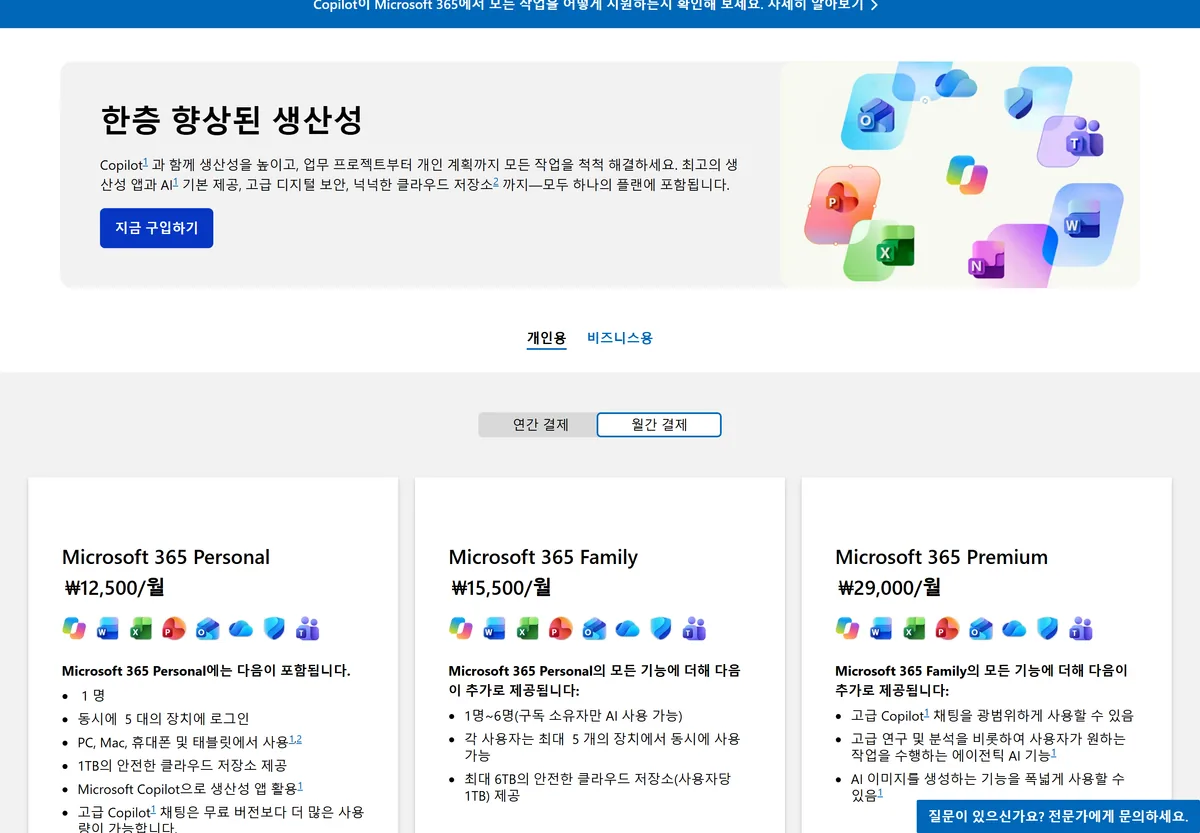Open the 전문가에게 문의하세요 chat button

pyautogui.click(x=1058, y=815)
